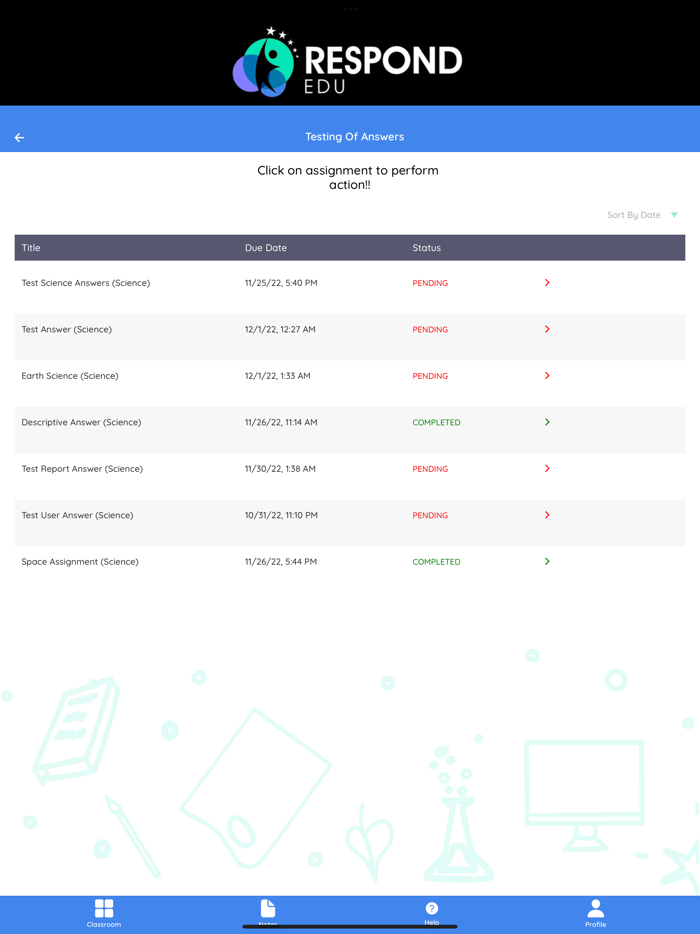
Task: Open the Classroom tab icon
Action: (104, 908)
